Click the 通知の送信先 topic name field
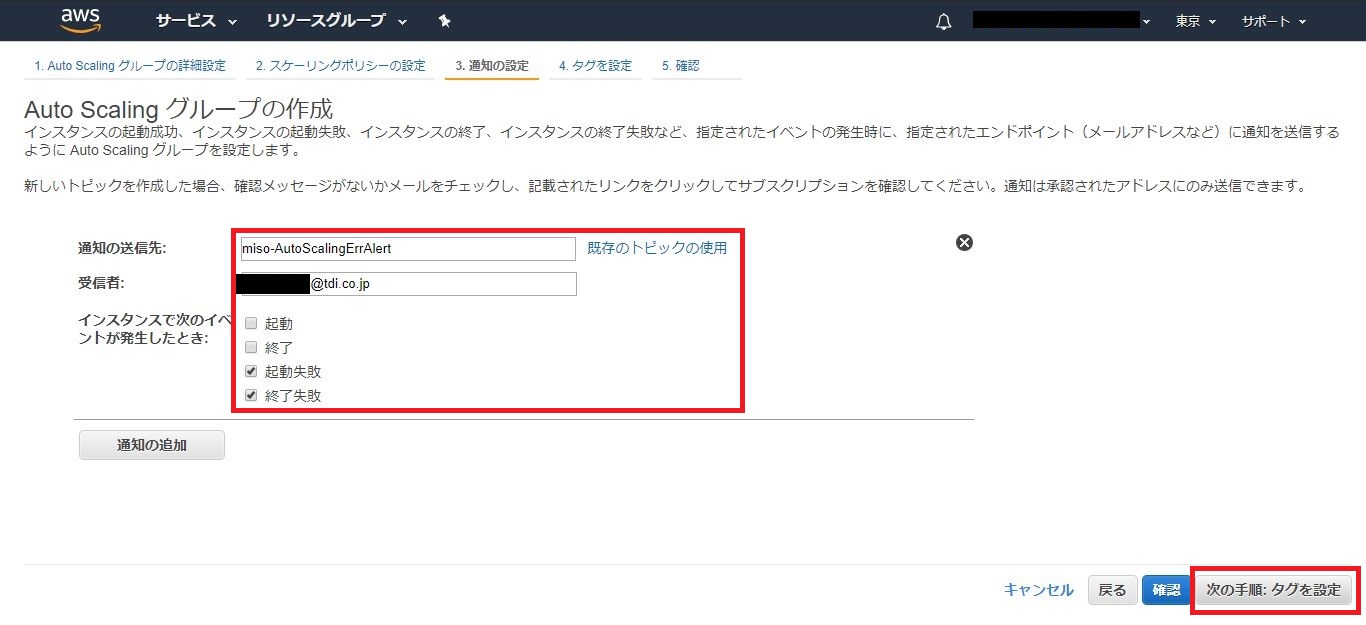This screenshot has height=625, width=1366. (x=408, y=249)
